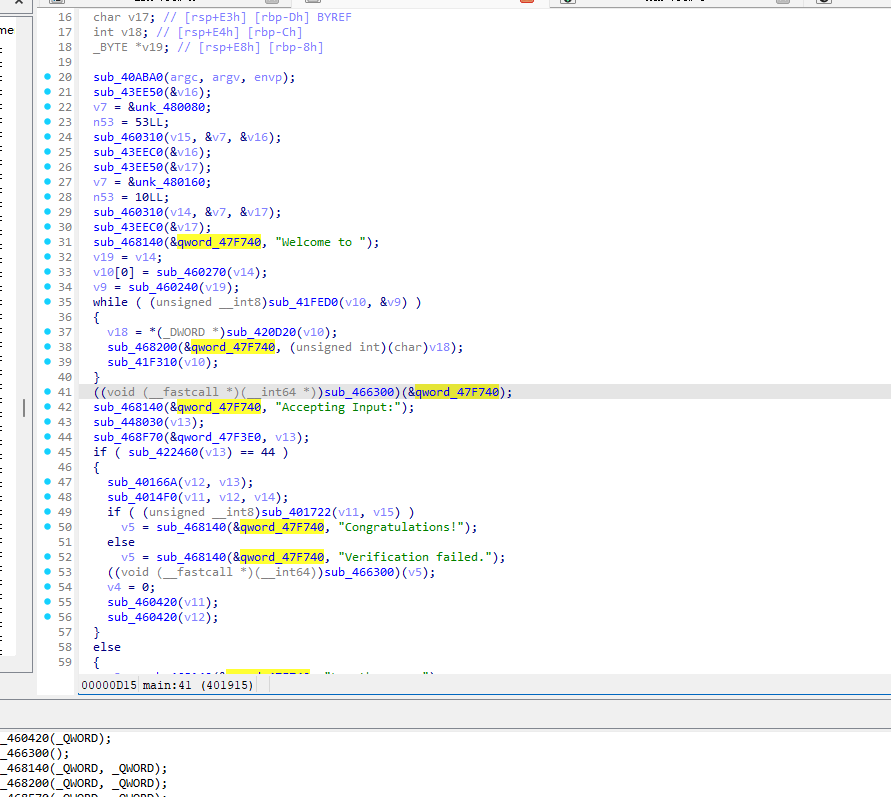Viewport: 891px width, 797px height.
Task: Toggle breakpoint dot on line 20
Action: coord(47,77)
